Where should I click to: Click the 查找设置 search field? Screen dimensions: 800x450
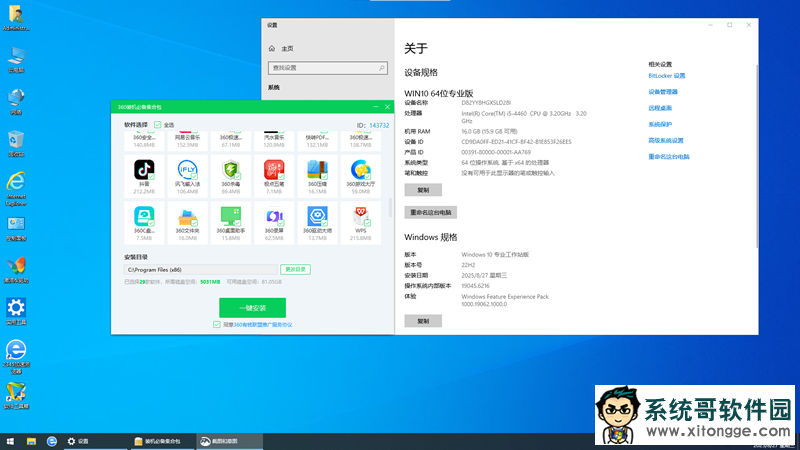328,68
